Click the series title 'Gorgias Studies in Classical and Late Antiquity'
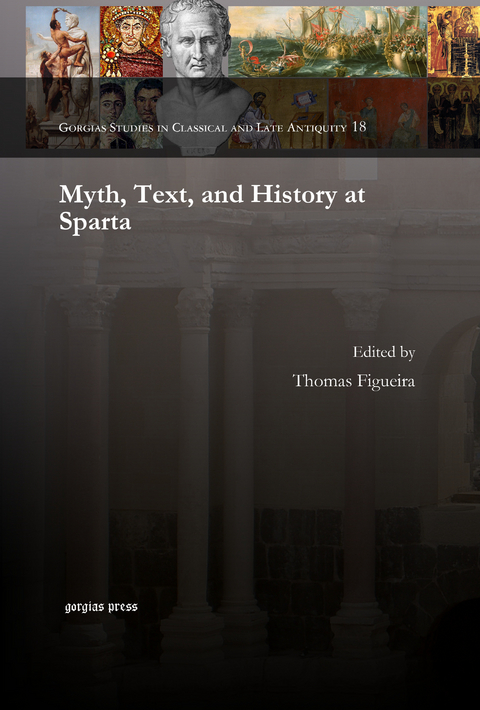The height and width of the screenshot is (710, 480). click(203, 127)
